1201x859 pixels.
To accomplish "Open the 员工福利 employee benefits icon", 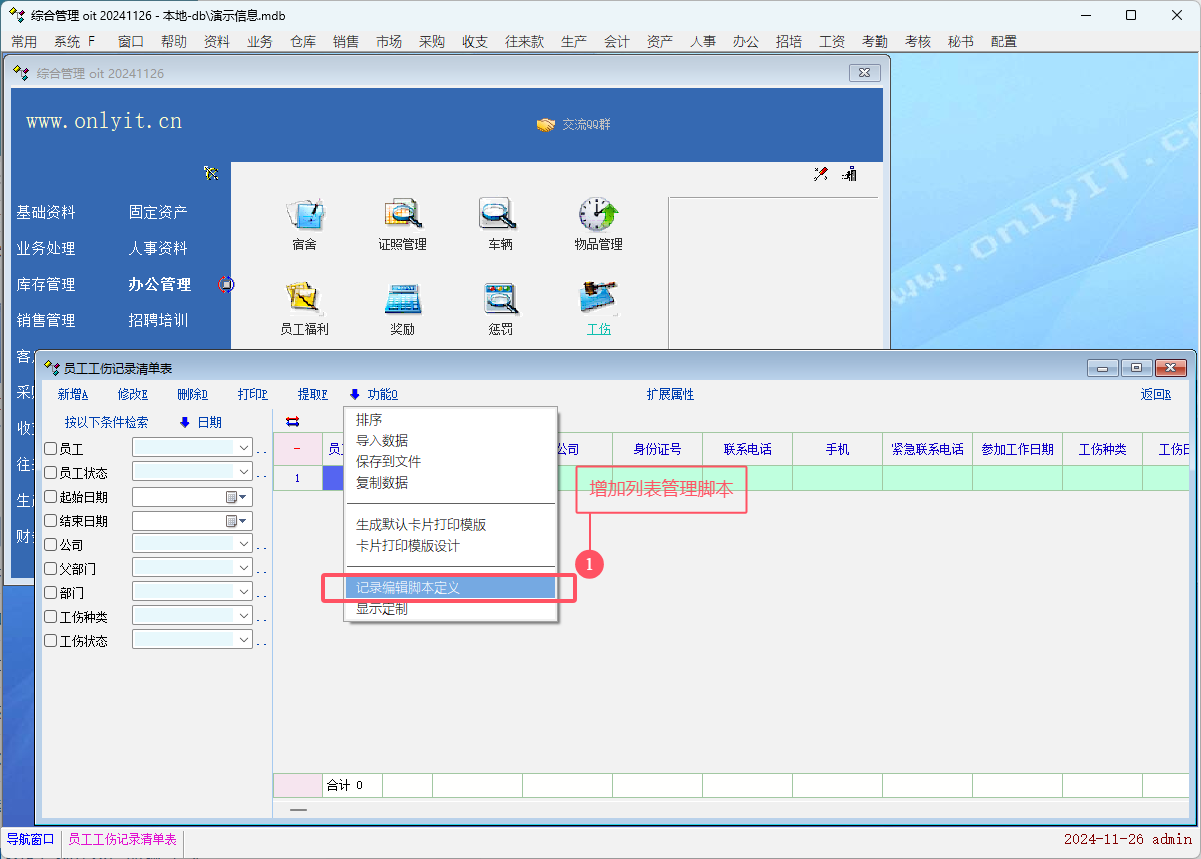I will tap(304, 299).
